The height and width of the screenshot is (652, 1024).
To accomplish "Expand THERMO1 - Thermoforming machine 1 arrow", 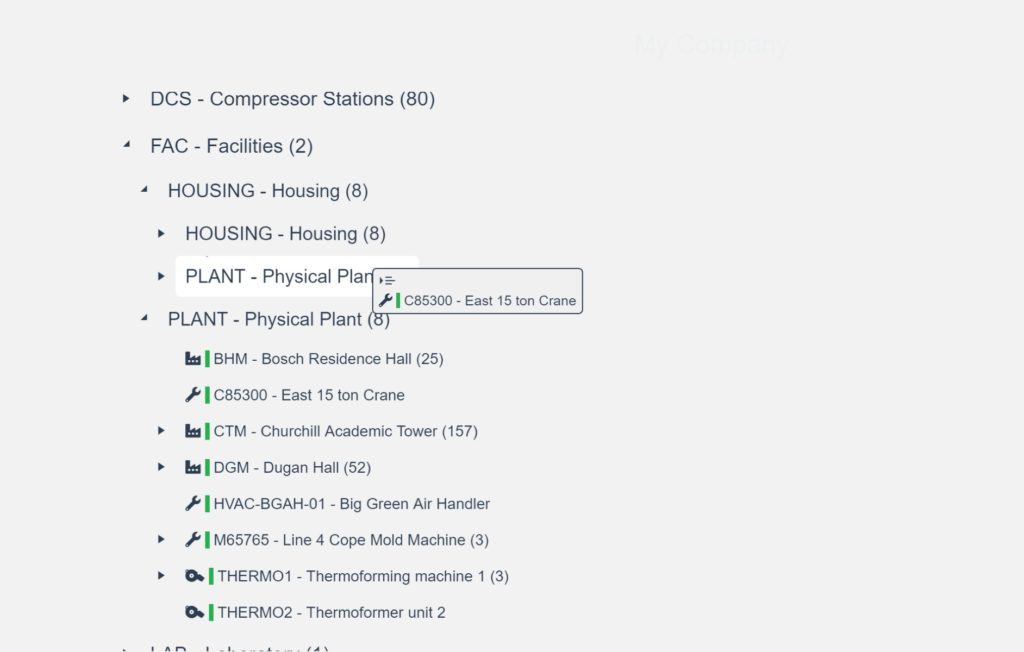I will point(161,576).
